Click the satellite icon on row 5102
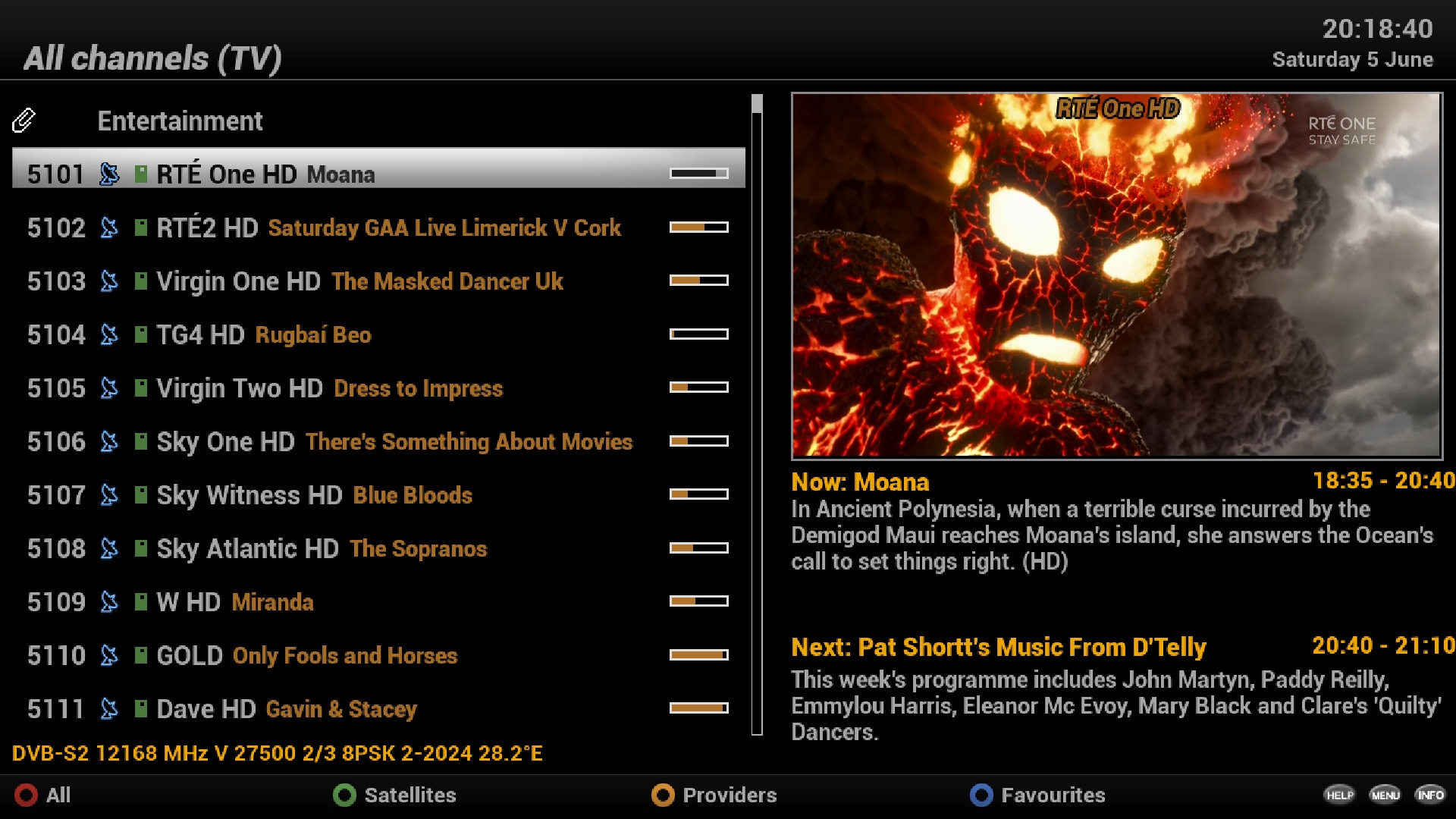Screen dimensions: 1456x819 [109, 227]
